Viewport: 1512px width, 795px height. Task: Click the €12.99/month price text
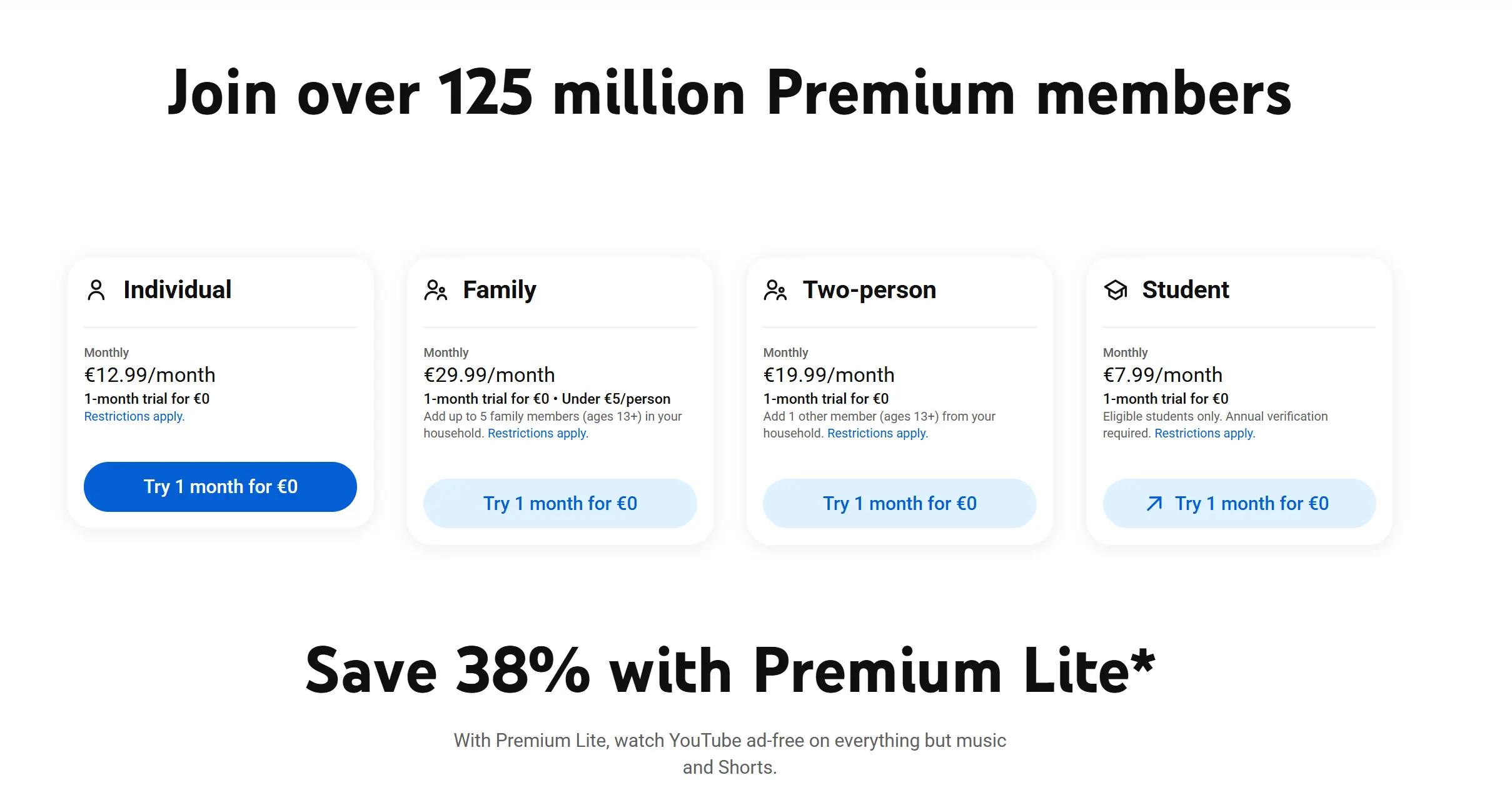[x=150, y=375]
